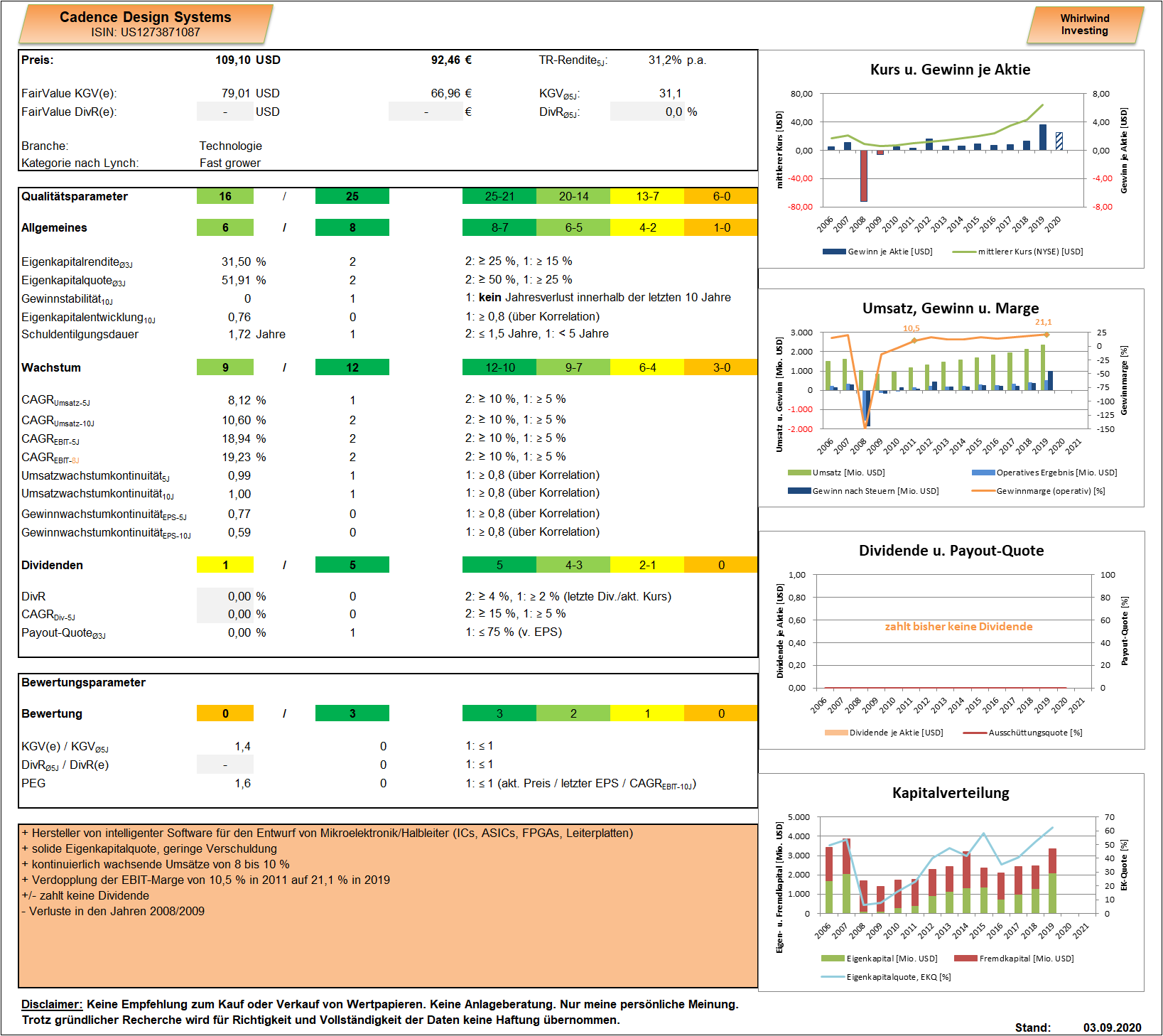Select the Branche value Technologie
This screenshot has width=1163, height=1036.
230,146
